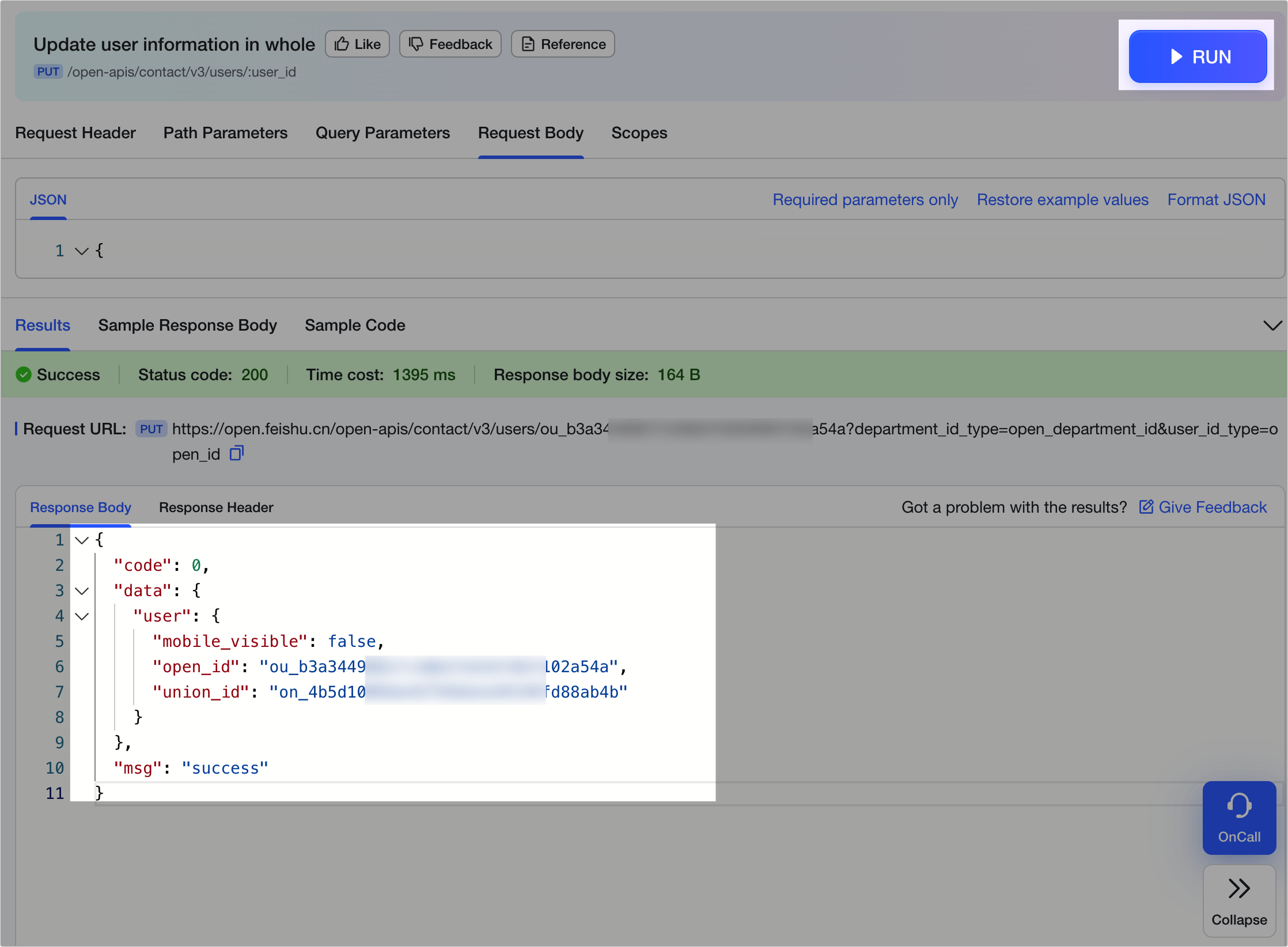Click Restore example values

[1062, 199]
